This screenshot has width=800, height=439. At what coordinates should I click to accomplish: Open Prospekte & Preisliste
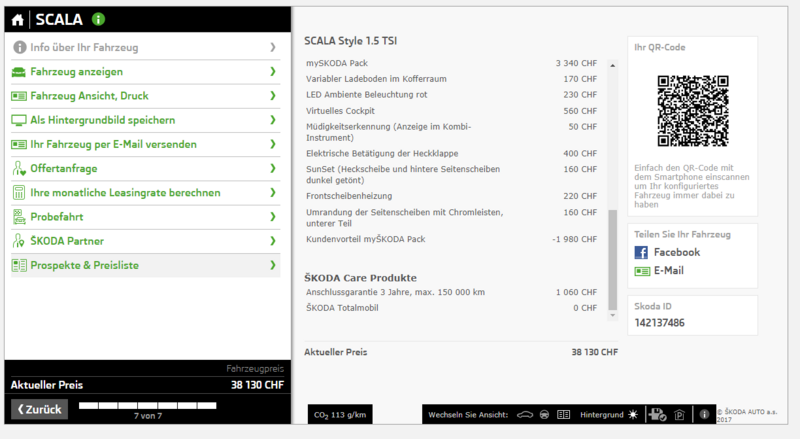pos(145,265)
